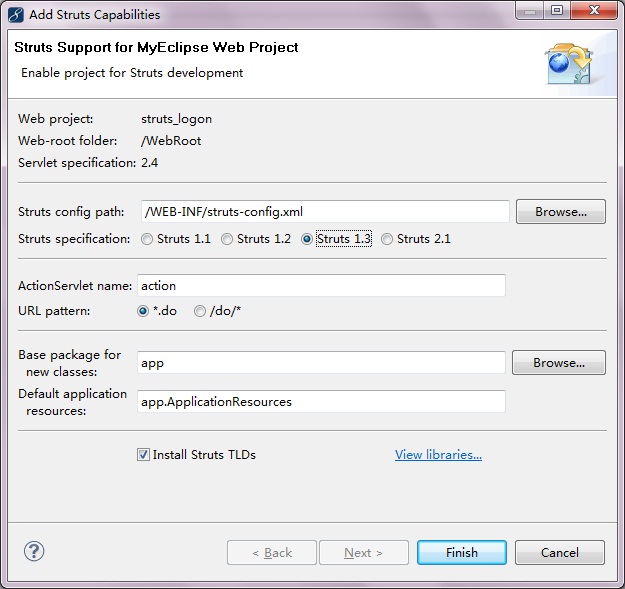Click the help question mark icon
The image size is (625, 589).
pyautogui.click(x=34, y=551)
